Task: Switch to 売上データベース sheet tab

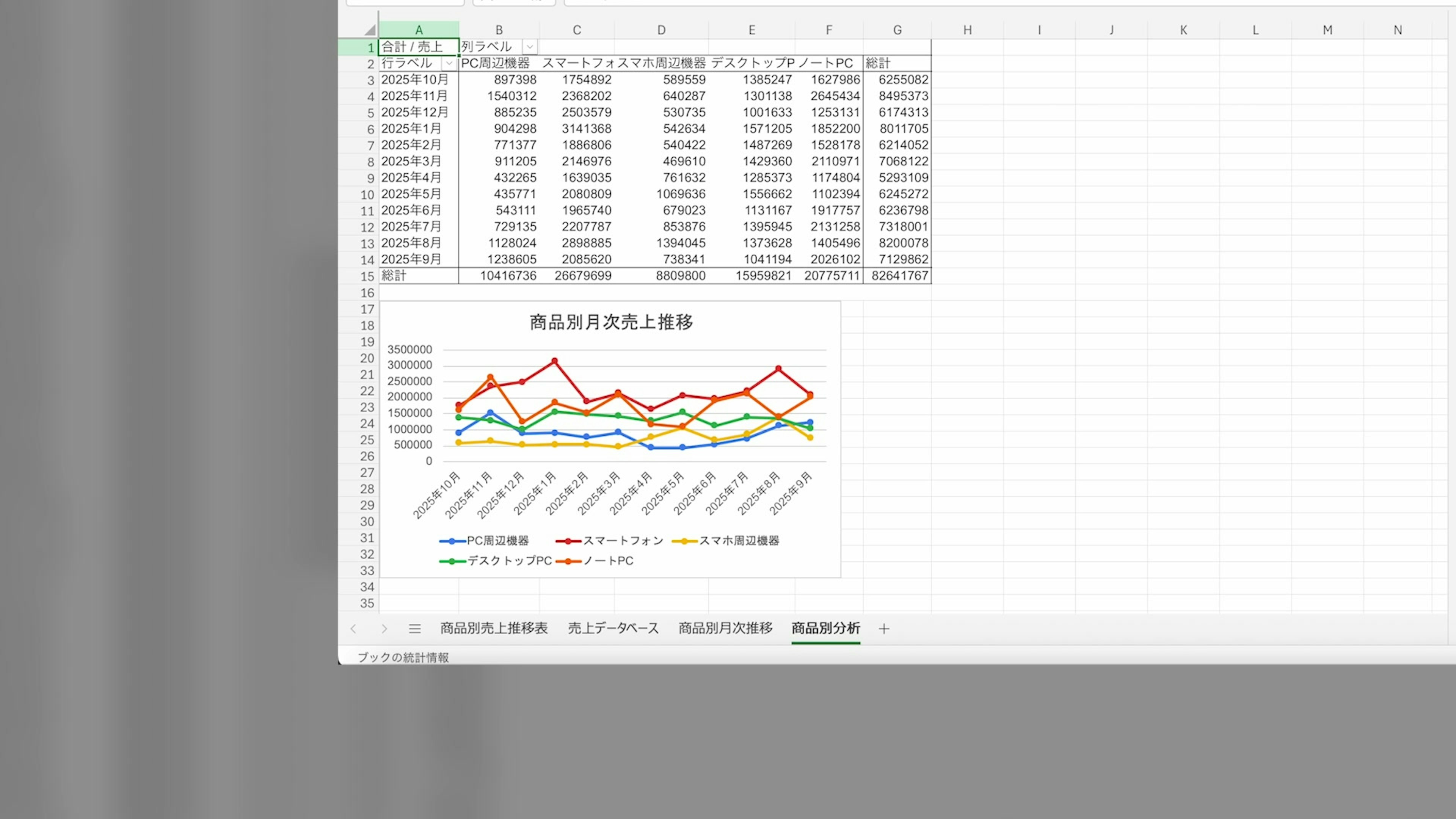Action: [x=613, y=629]
